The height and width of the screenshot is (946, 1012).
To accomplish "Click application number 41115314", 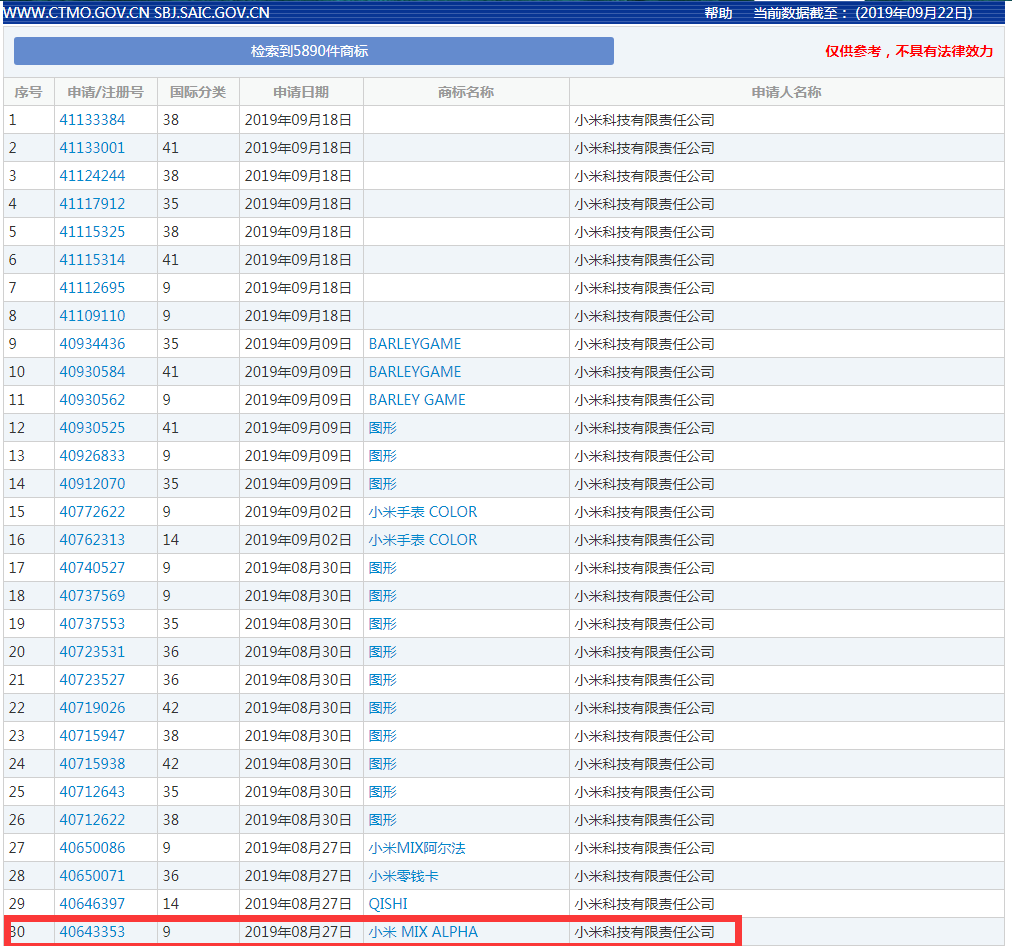I will (92, 260).
